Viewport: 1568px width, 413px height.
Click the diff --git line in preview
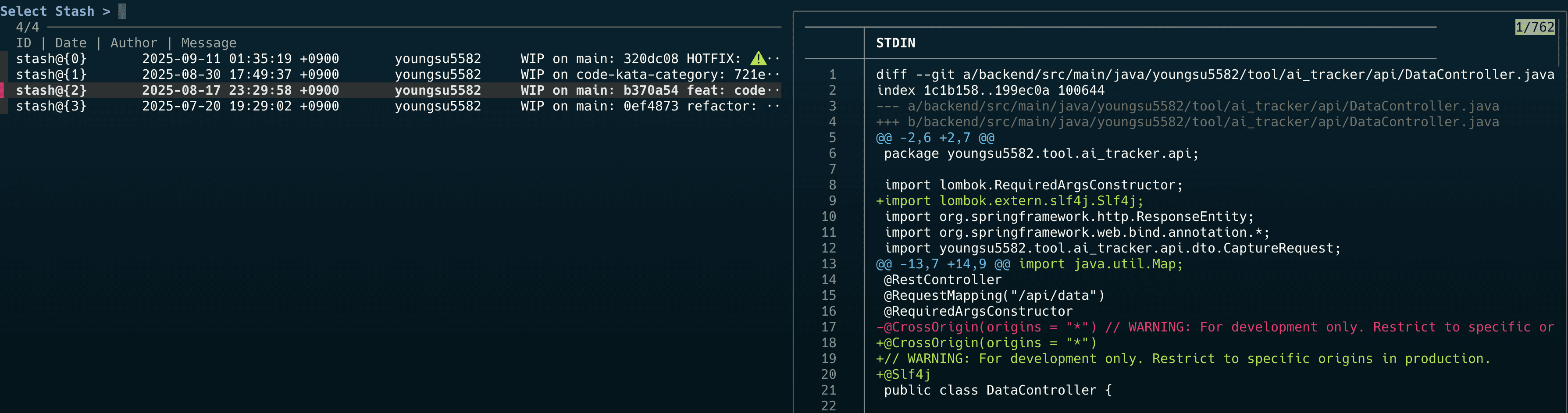click(1214, 75)
